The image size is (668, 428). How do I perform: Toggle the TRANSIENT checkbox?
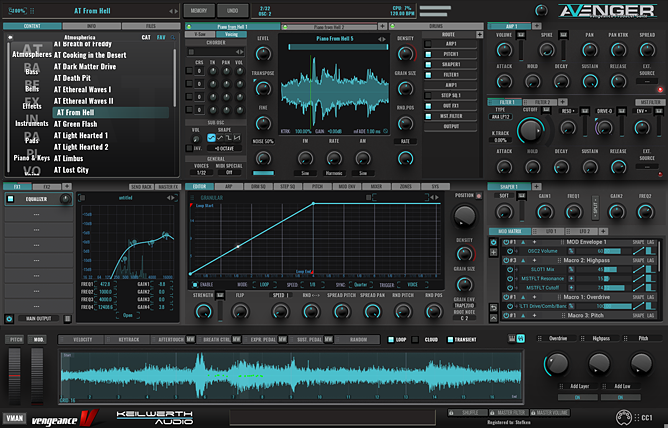click(x=450, y=339)
